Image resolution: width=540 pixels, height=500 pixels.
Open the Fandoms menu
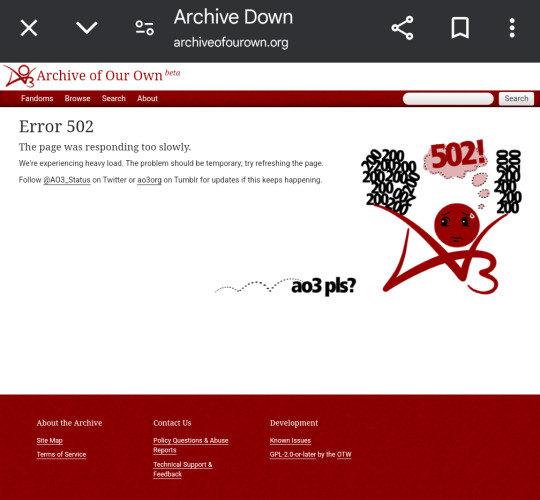coord(37,98)
